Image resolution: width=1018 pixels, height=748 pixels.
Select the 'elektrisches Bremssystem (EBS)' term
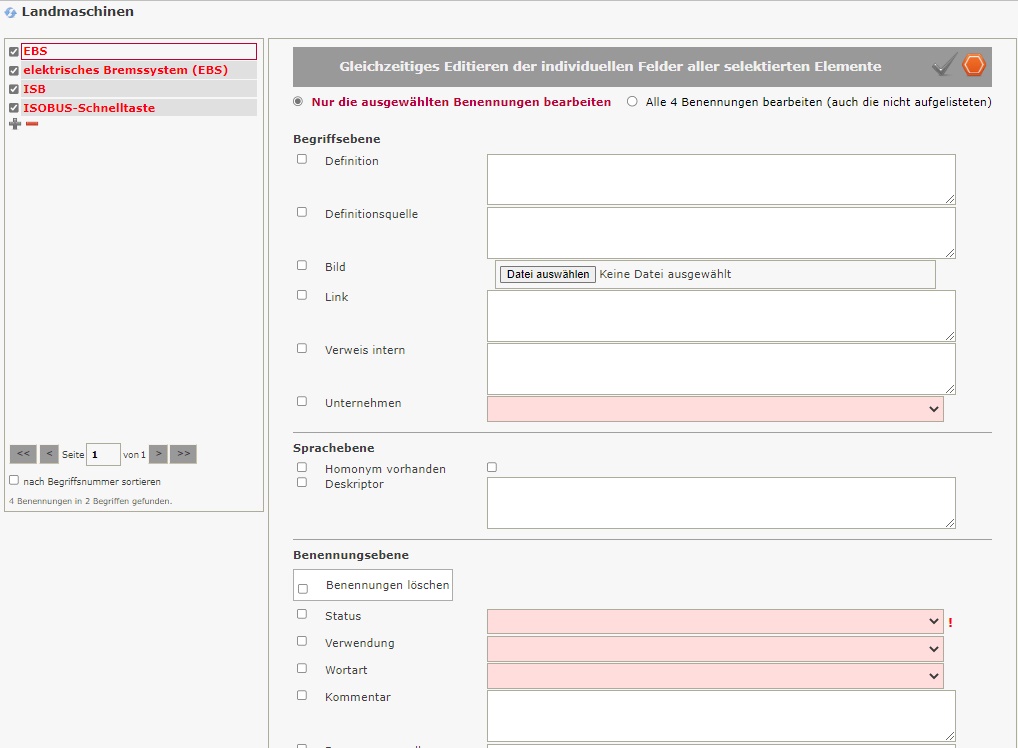(125, 70)
